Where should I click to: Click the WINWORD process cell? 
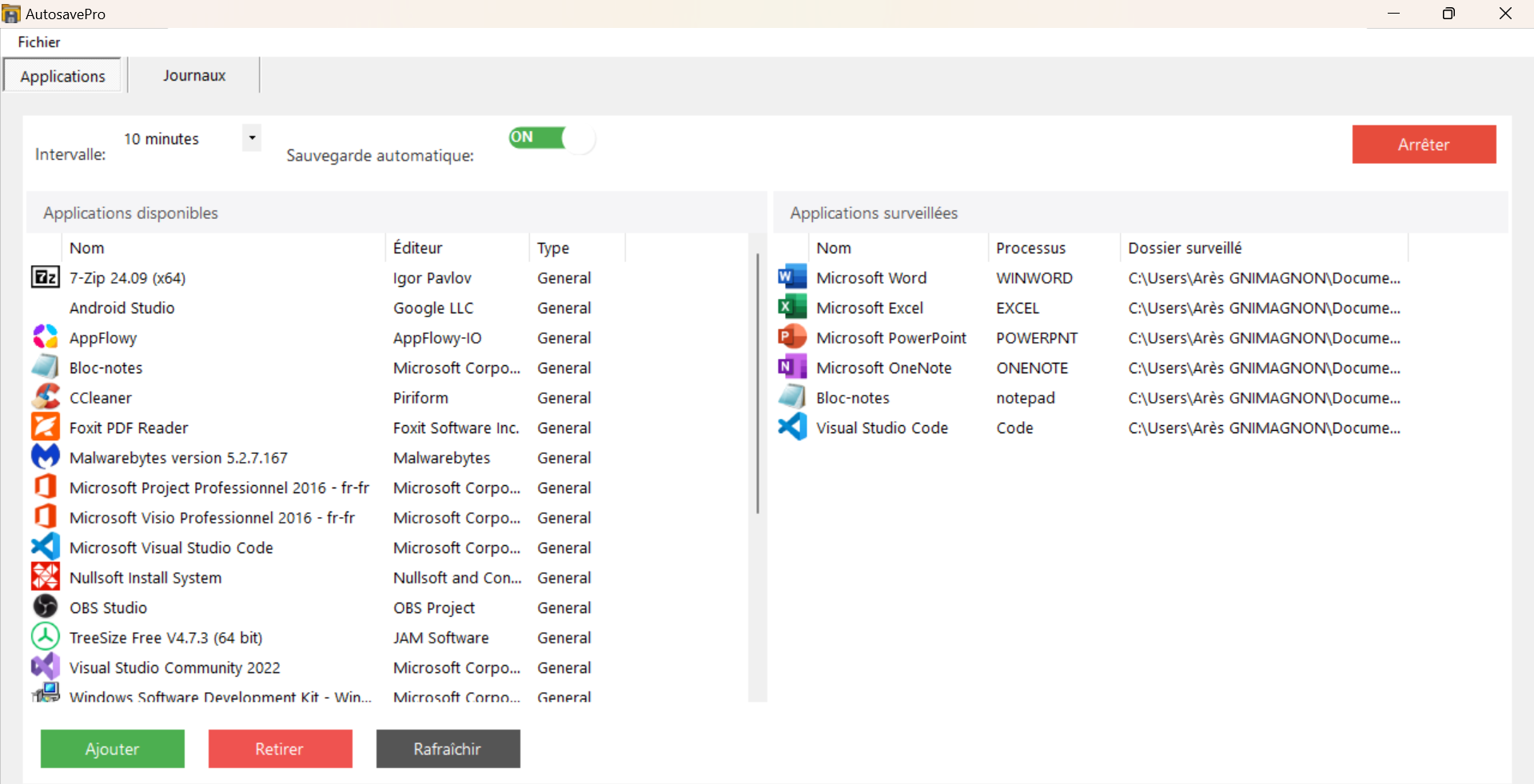tap(1034, 277)
